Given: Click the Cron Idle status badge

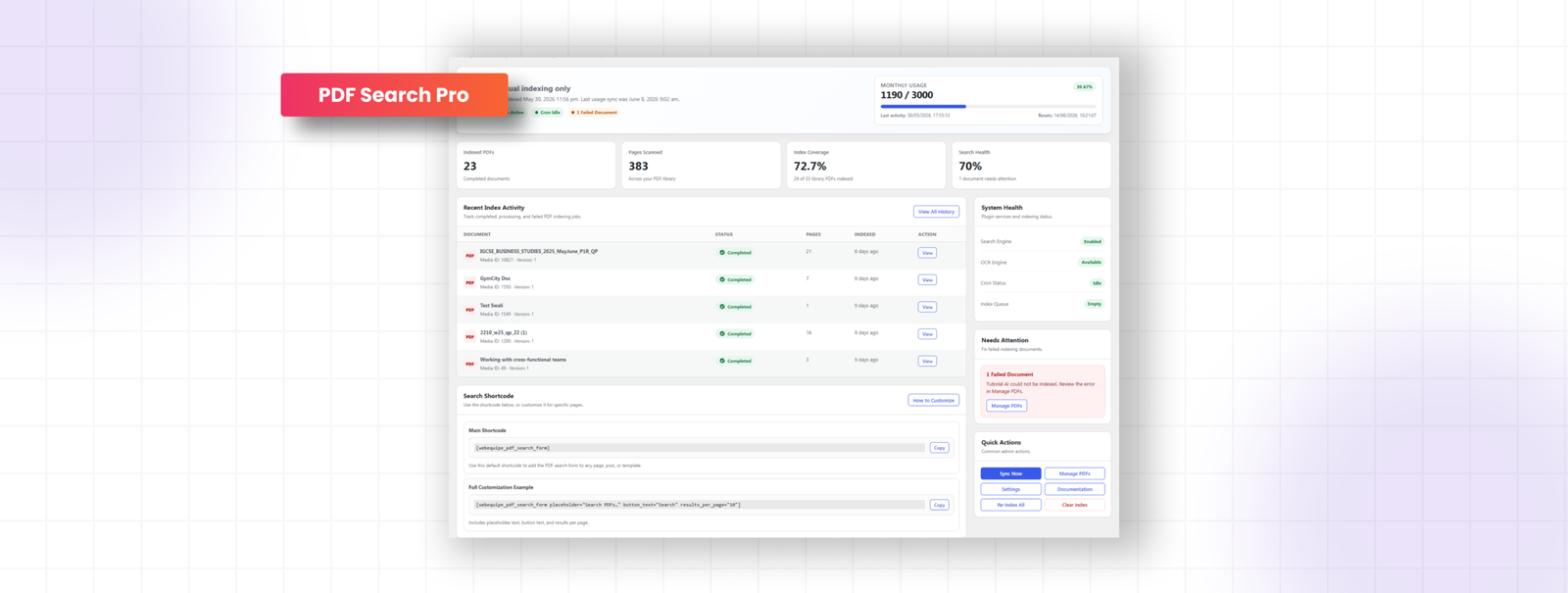Looking at the screenshot, I should [x=548, y=113].
